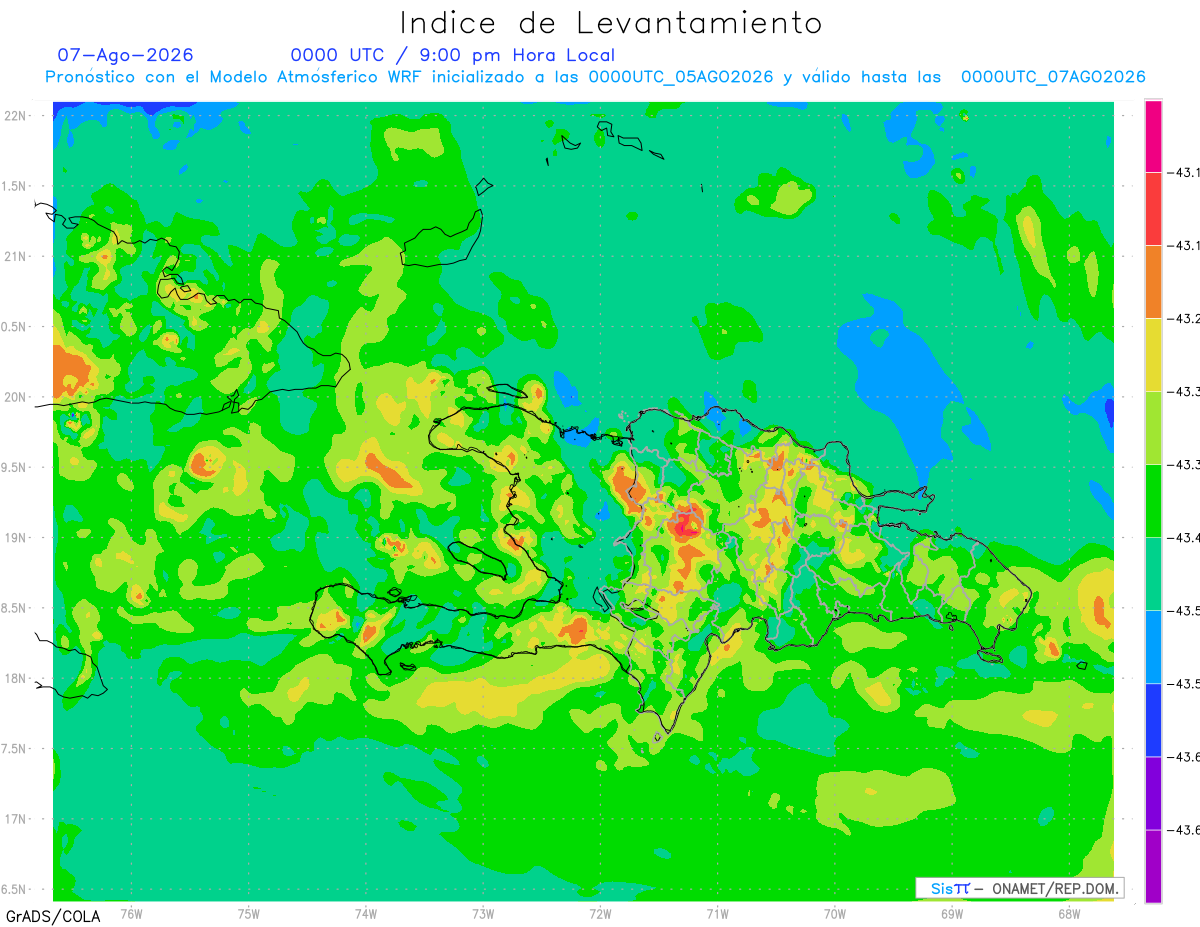Pick the red swatch in the color bar
This screenshot has height=927, width=1200.
(1153, 209)
